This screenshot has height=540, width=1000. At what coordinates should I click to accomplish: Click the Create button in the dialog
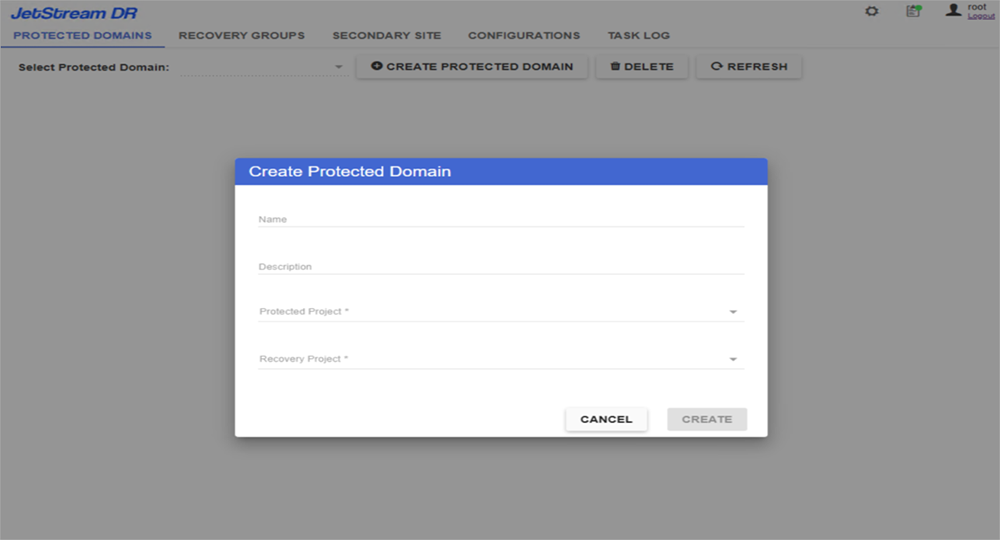(x=707, y=419)
